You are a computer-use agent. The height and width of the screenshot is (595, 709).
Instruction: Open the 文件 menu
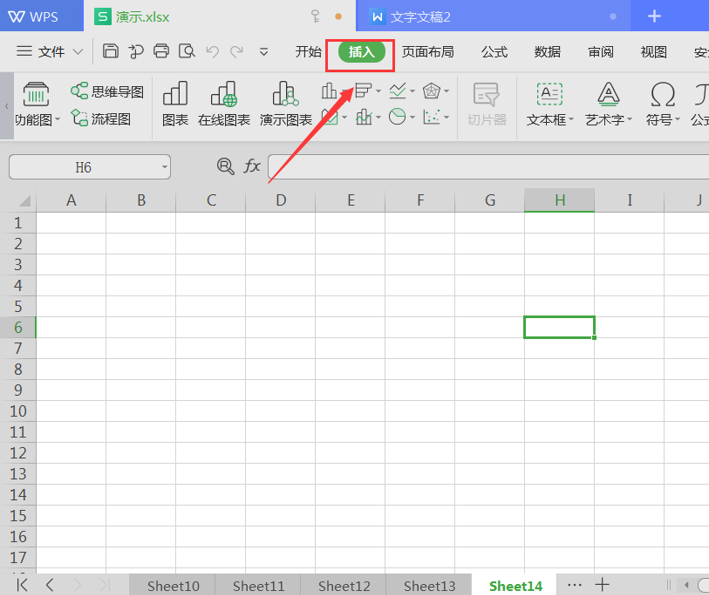click(51, 52)
